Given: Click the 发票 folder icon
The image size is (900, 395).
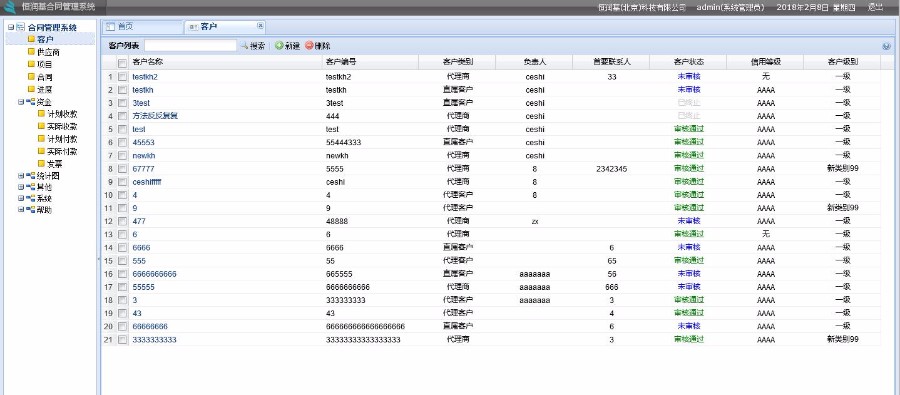Looking at the screenshot, I should tap(41, 164).
